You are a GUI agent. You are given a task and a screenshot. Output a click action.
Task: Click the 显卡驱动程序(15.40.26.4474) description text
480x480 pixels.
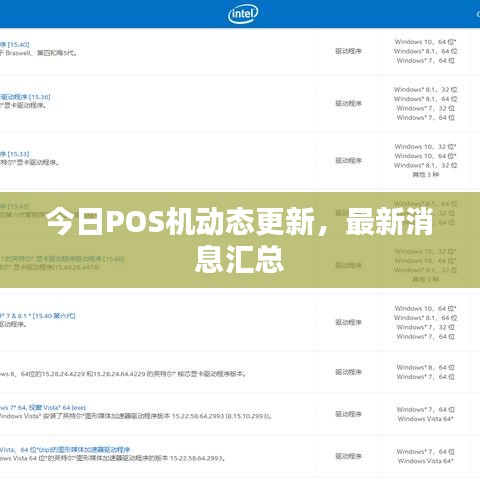click(50, 267)
